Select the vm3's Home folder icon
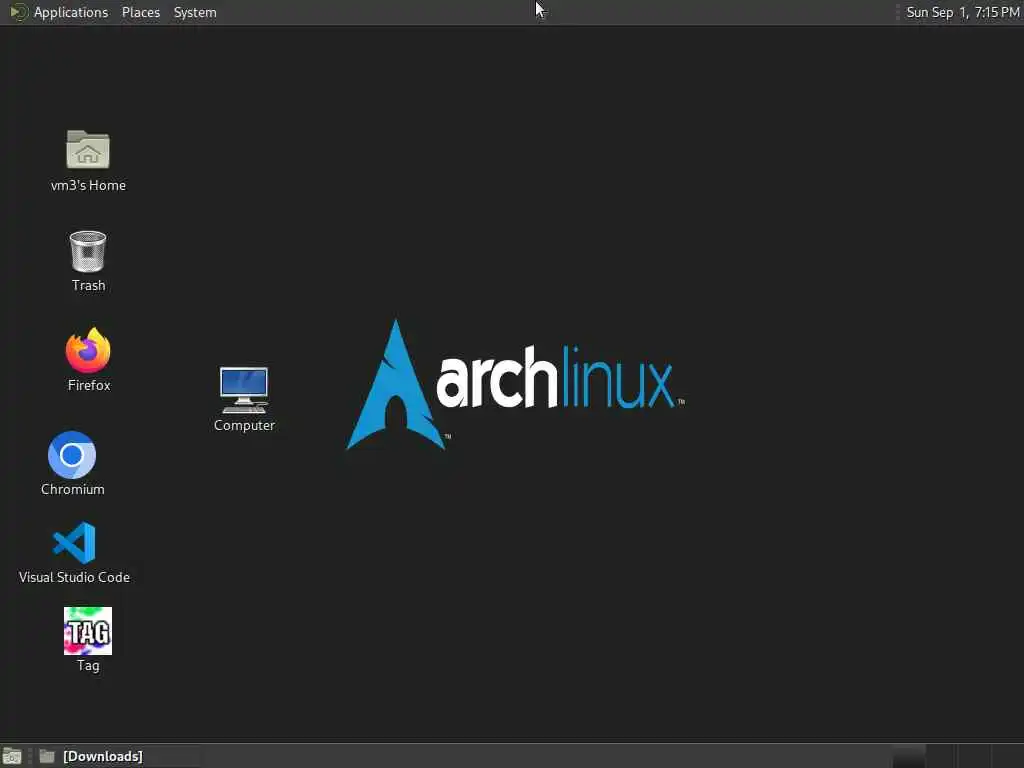1024x768 pixels. (88, 150)
